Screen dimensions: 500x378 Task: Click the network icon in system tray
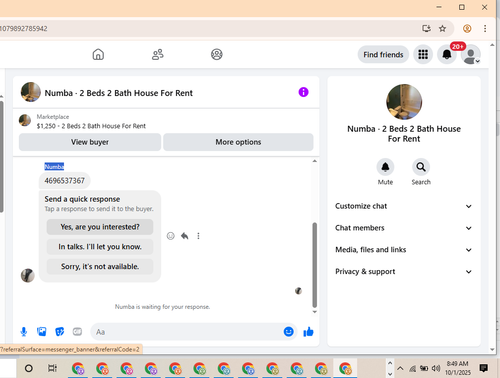412,368
